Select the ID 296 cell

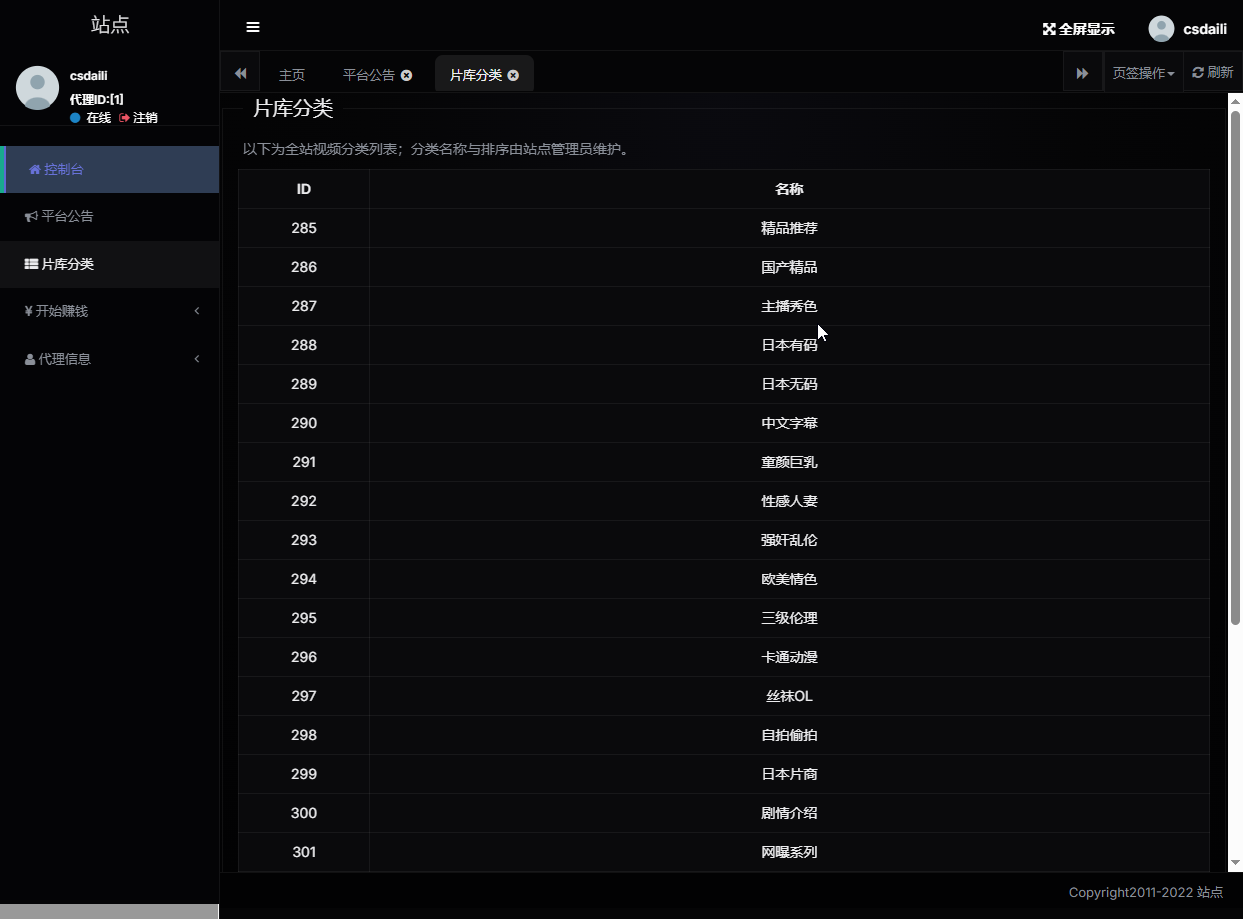coord(304,657)
